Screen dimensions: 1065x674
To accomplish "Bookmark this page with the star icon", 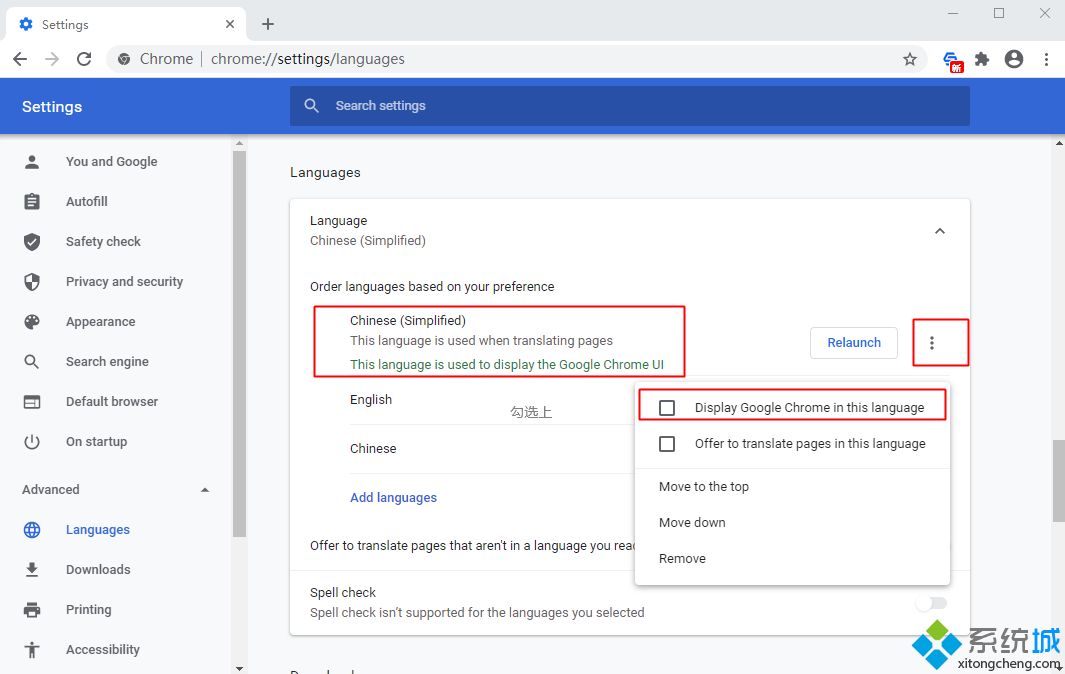I will point(910,59).
